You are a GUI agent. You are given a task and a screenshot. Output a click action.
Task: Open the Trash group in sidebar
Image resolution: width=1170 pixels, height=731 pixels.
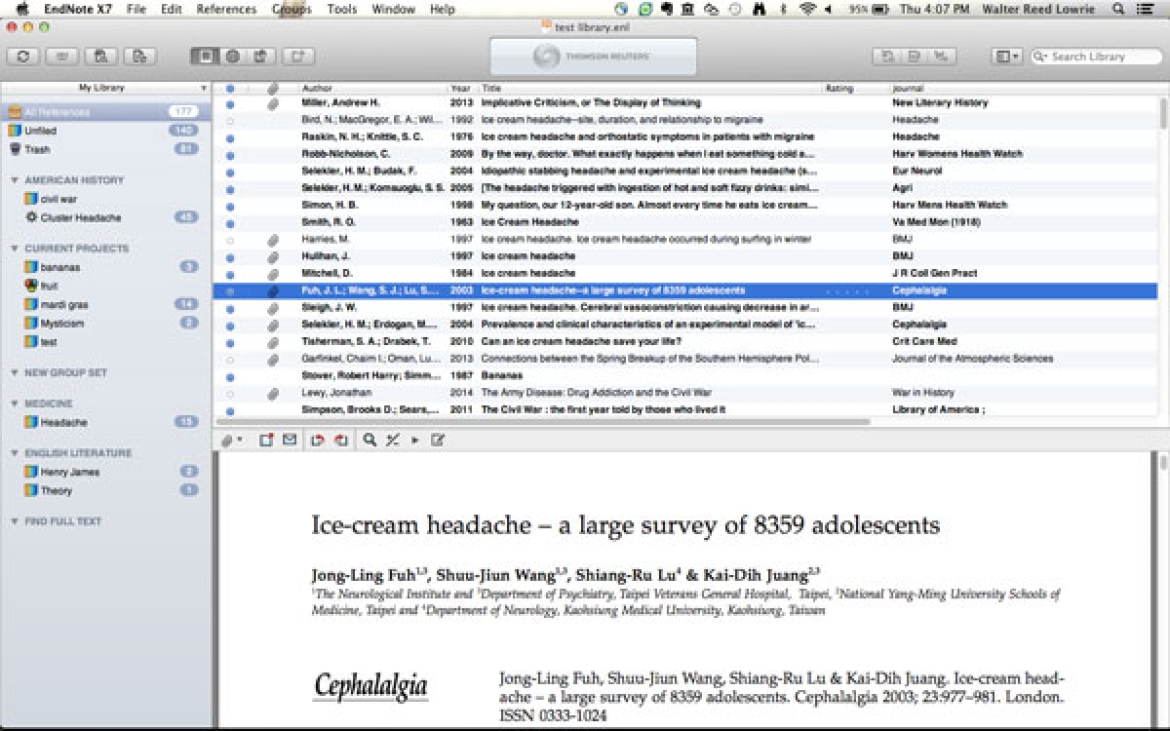coord(37,149)
